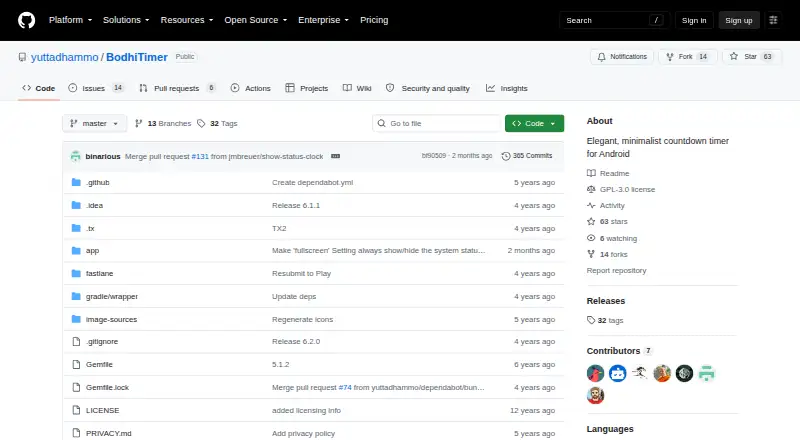View the 63 stars link
Image resolution: width=800 pixels, height=440 pixels.
click(607, 222)
